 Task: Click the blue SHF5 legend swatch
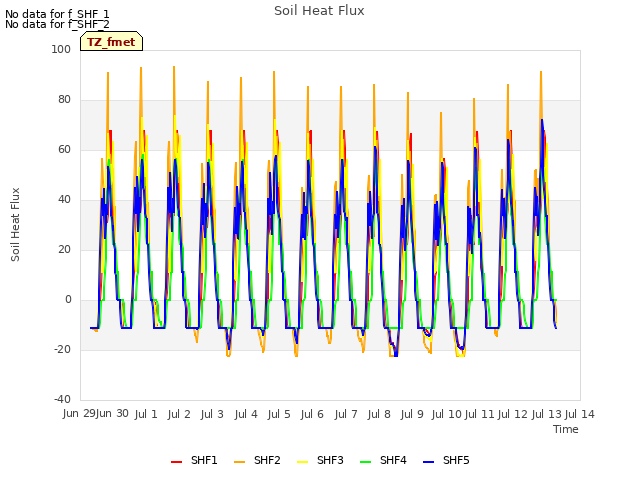[x=428, y=462]
